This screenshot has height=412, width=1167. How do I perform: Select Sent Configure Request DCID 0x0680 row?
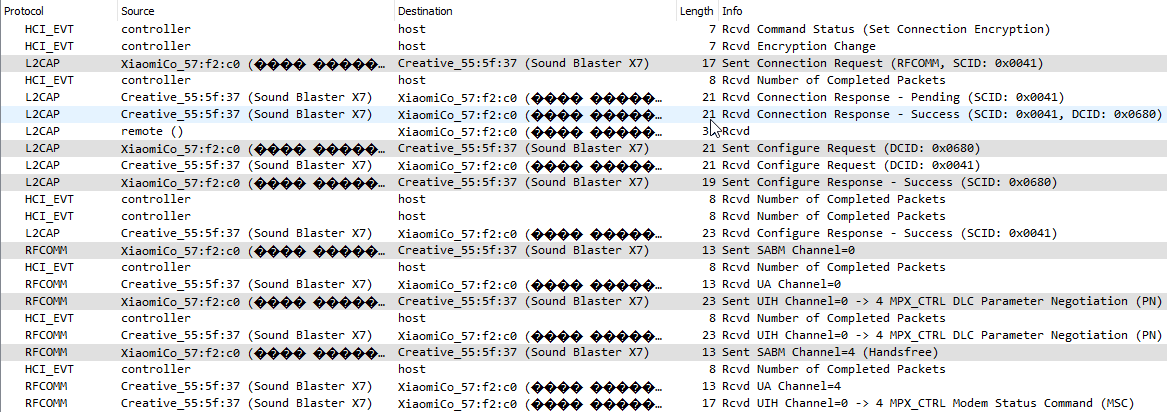(x=584, y=148)
